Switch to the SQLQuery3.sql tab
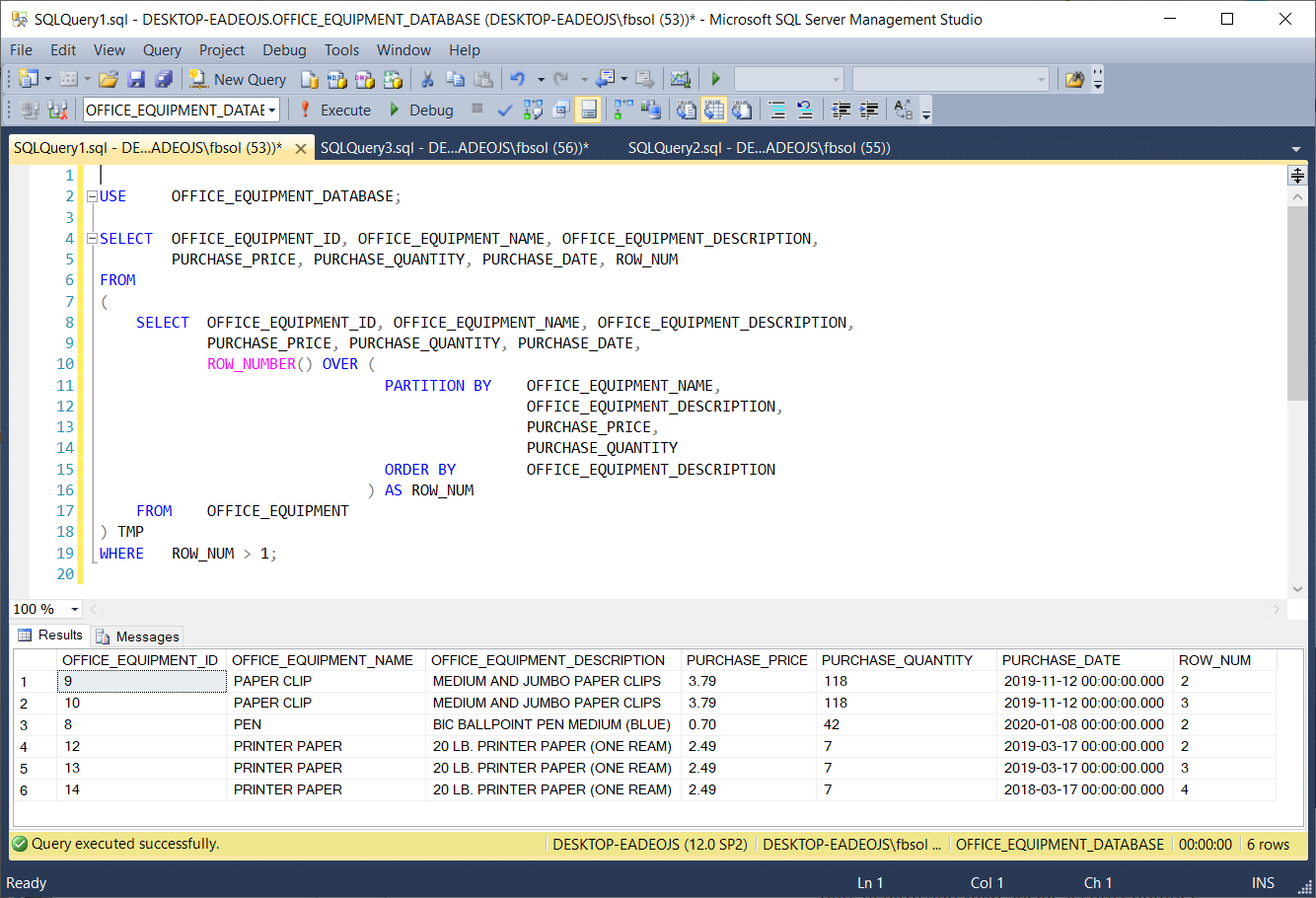 [x=454, y=148]
